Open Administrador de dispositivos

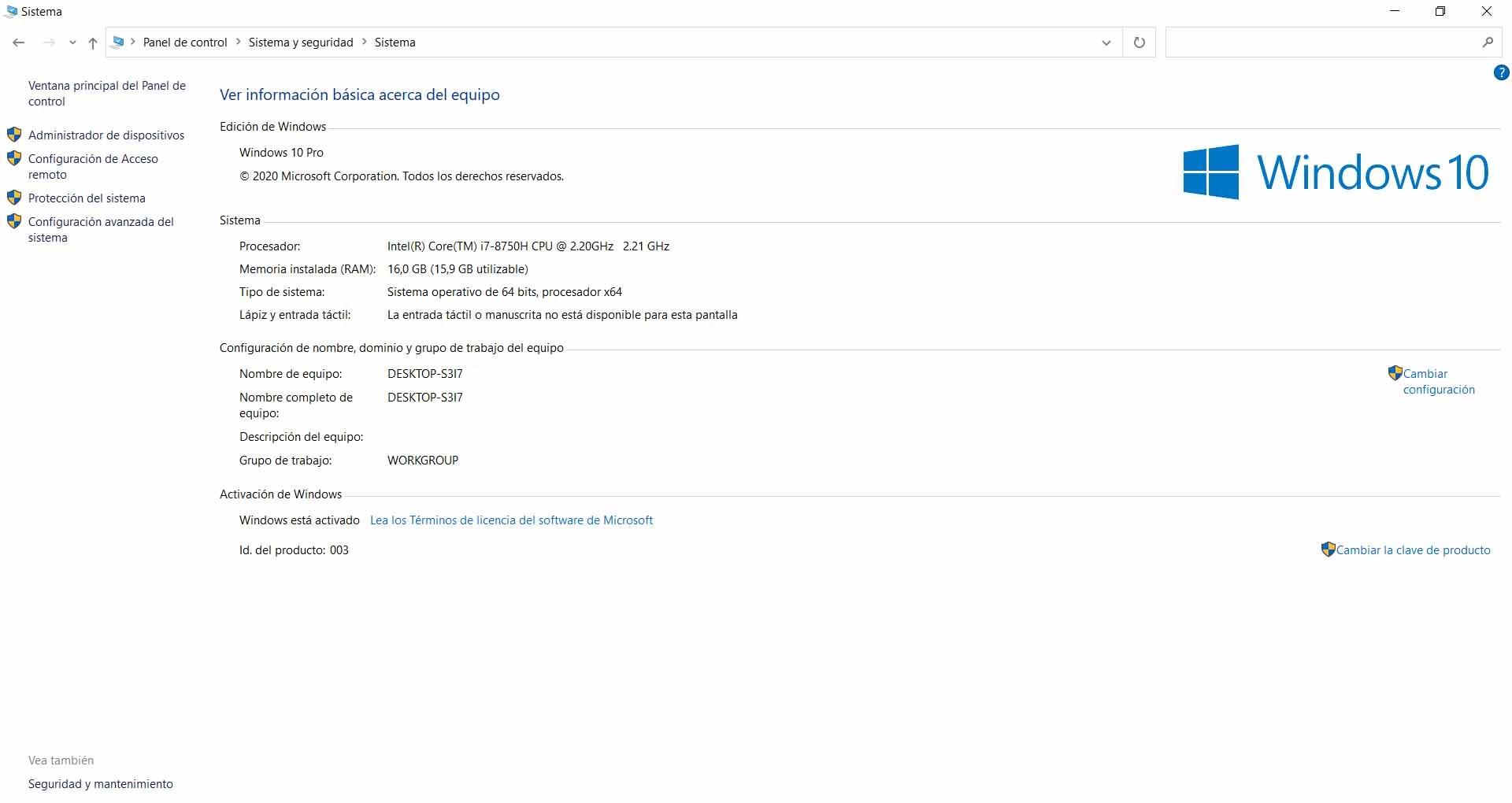106,135
